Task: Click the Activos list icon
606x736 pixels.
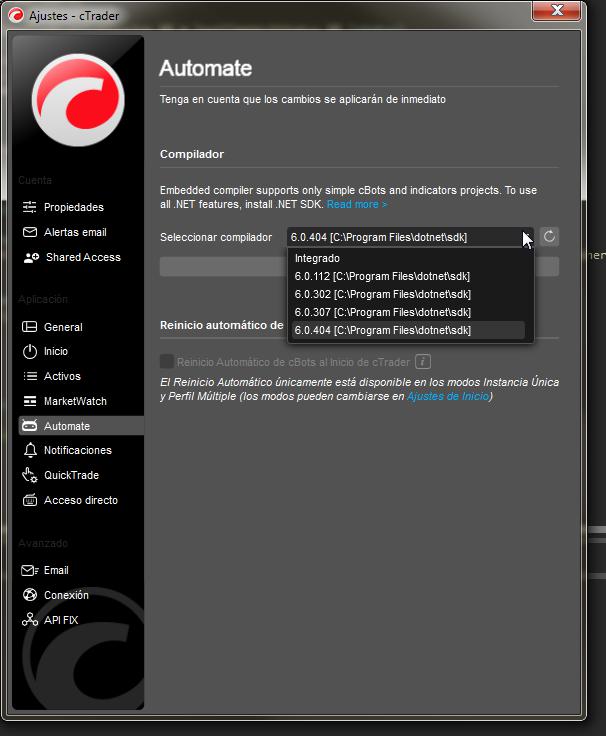Action: coord(30,376)
